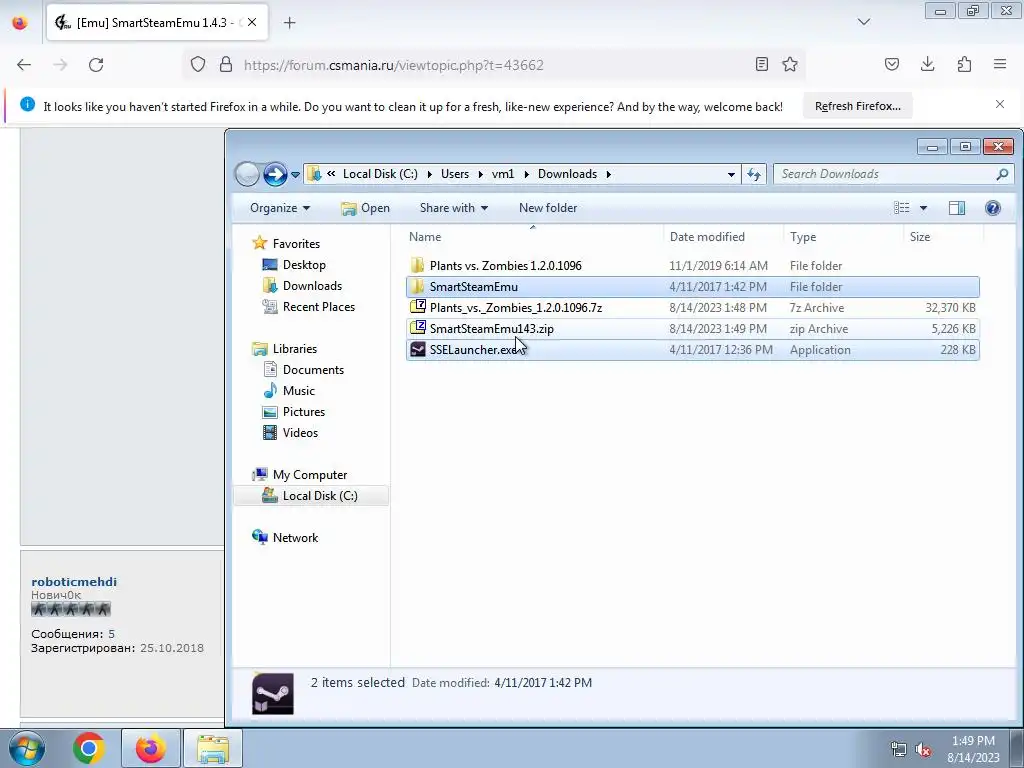The width and height of the screenshot is (1024, 768).
Task: Open Explorer help question mark icon
Action: coord(993,208)
